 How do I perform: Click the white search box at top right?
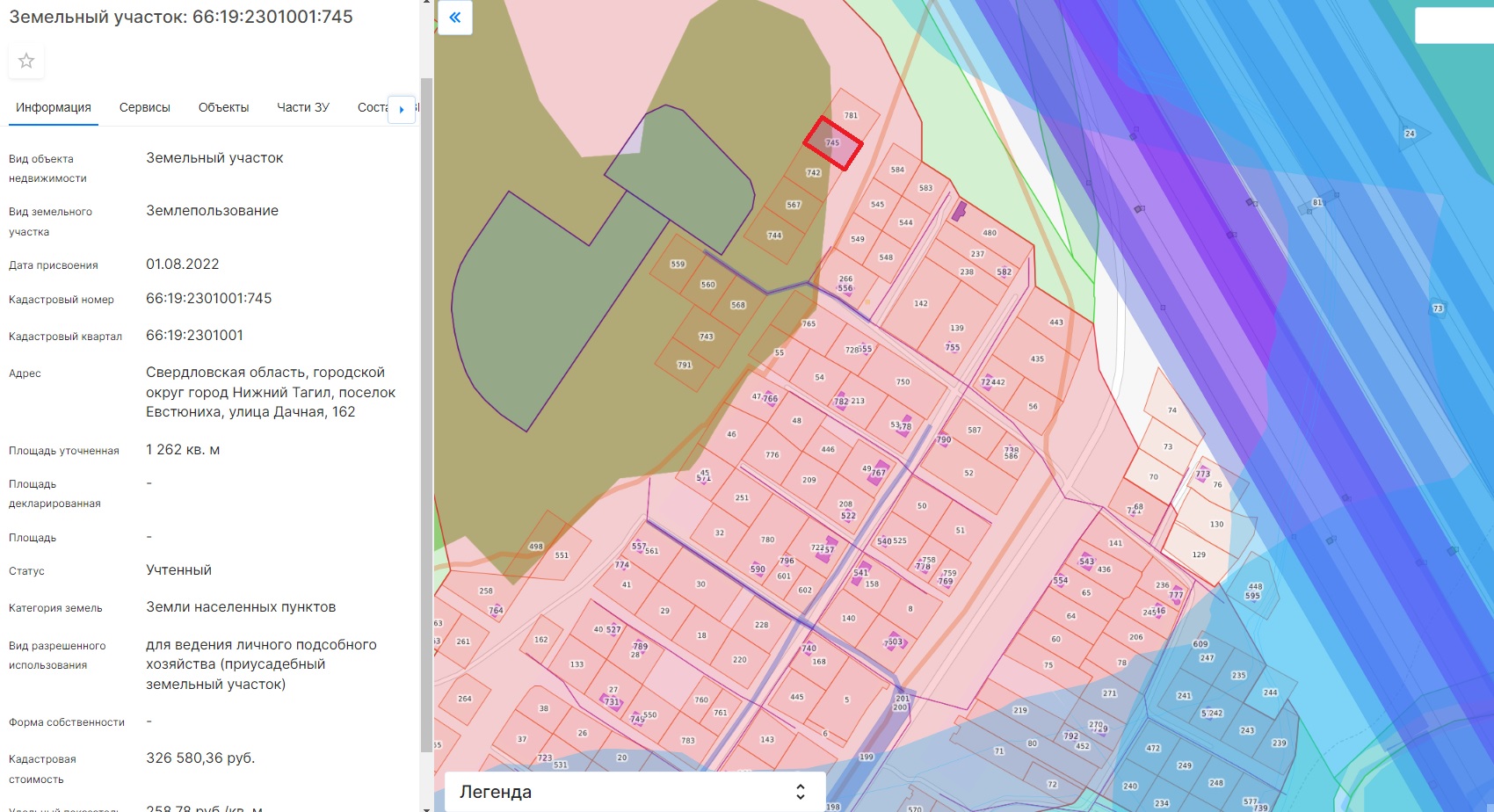coord(1454,25)
